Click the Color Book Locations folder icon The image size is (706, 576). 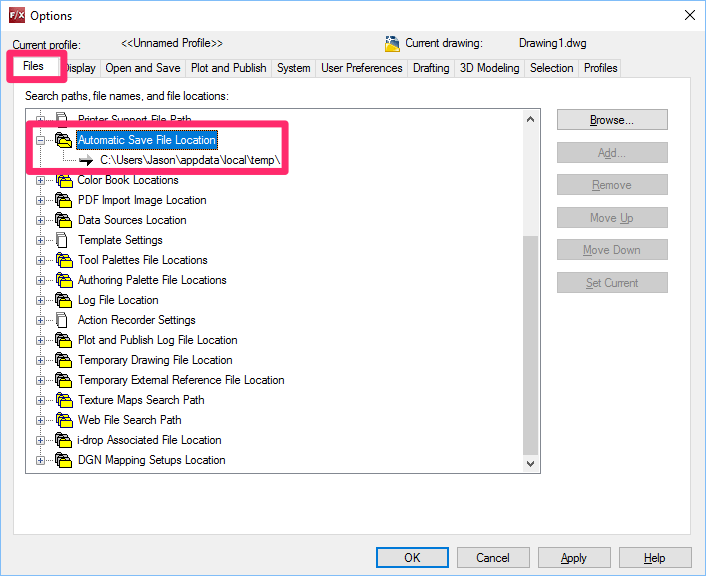pos(63,180)
